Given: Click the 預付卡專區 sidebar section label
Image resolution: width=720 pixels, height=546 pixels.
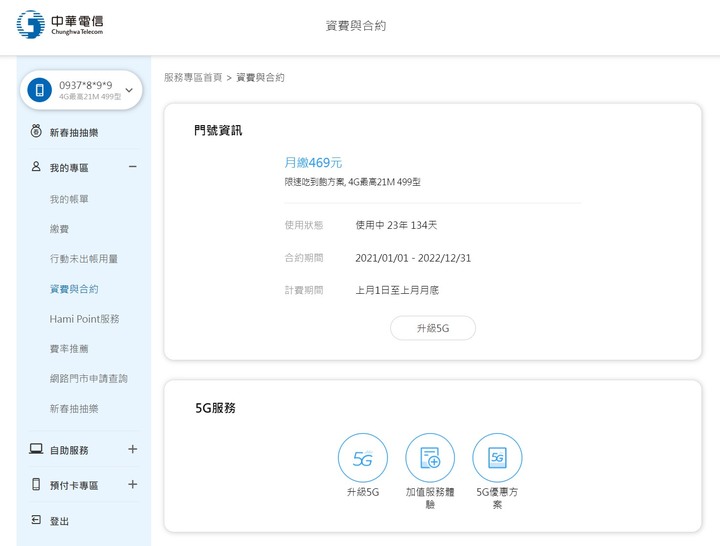Looking at the screenshot, I should (x=74, y=485).
